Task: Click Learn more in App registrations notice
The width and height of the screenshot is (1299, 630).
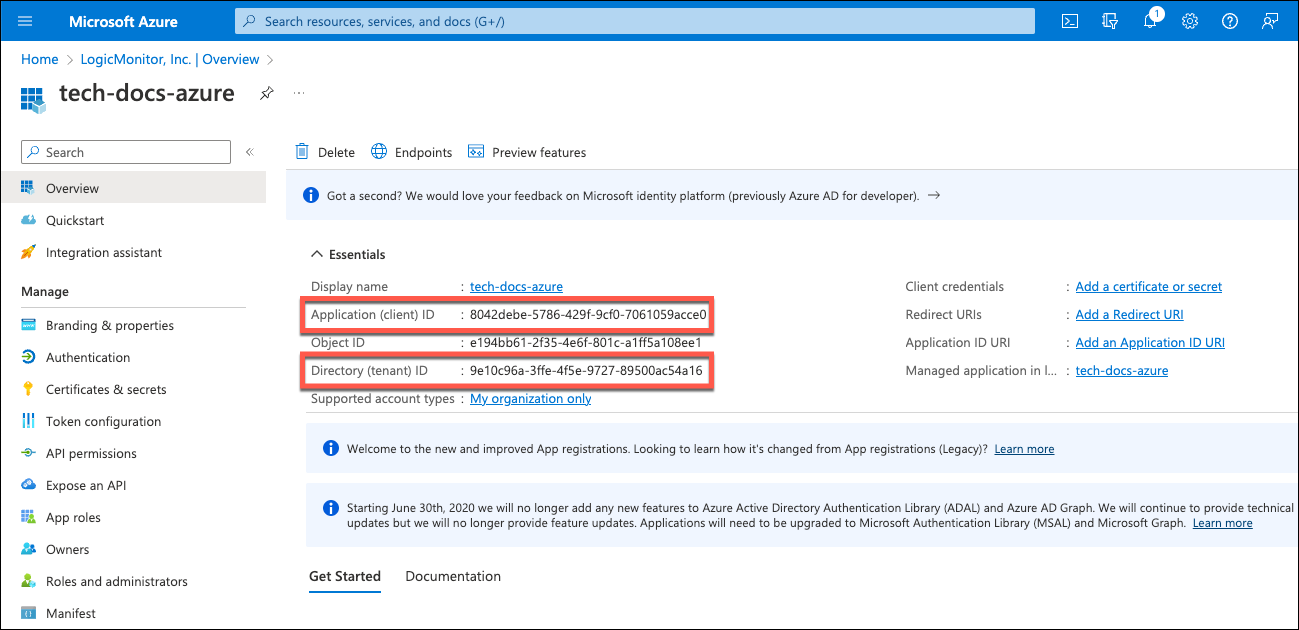Action: point(1024,449)
